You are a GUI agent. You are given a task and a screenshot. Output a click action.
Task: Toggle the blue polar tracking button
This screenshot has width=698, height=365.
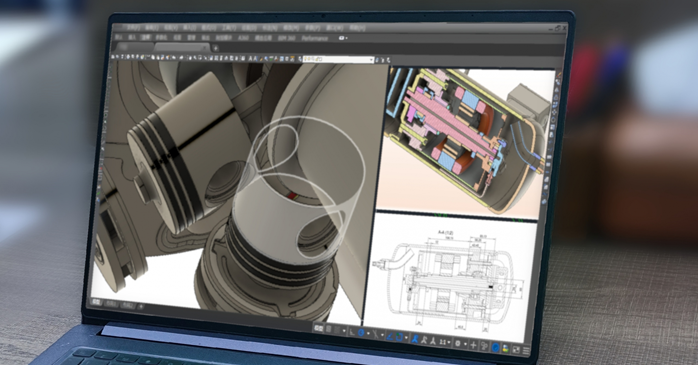click(x=361, y=333)
